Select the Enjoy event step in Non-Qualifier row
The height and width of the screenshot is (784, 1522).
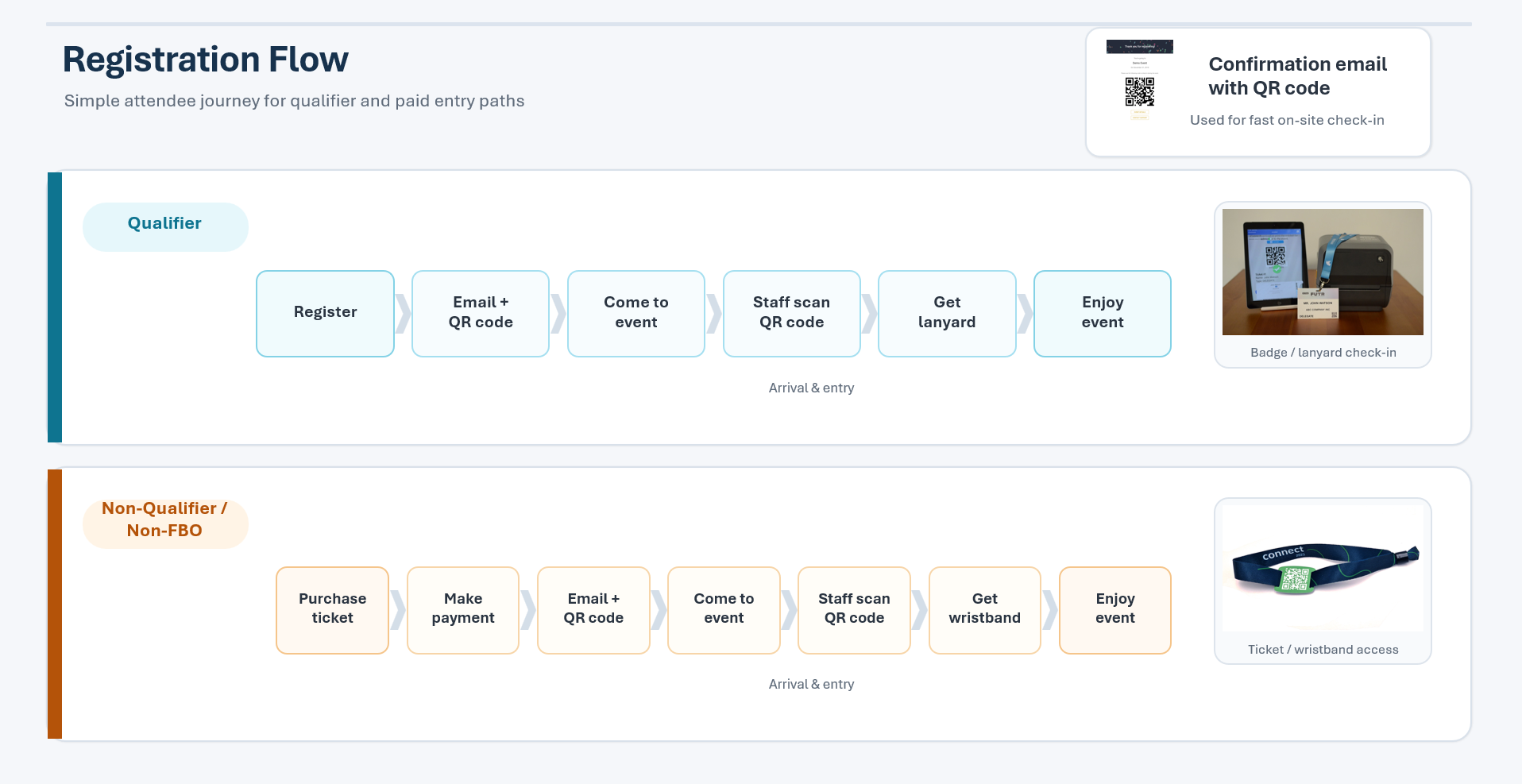(1114, 609)
